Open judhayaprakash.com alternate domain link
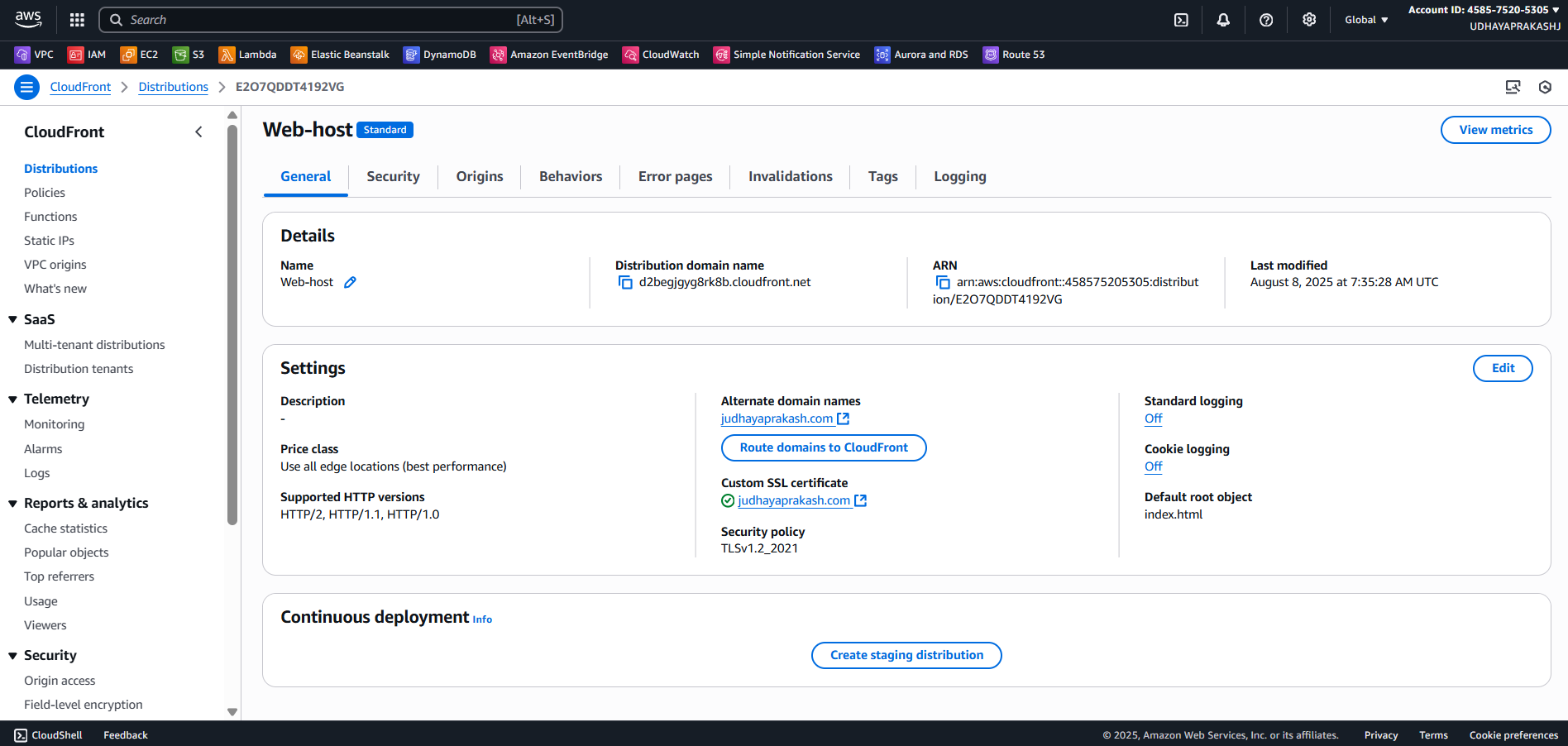Image resolution: width=1568 pixels, height=746 pixels. pos(785,418)
